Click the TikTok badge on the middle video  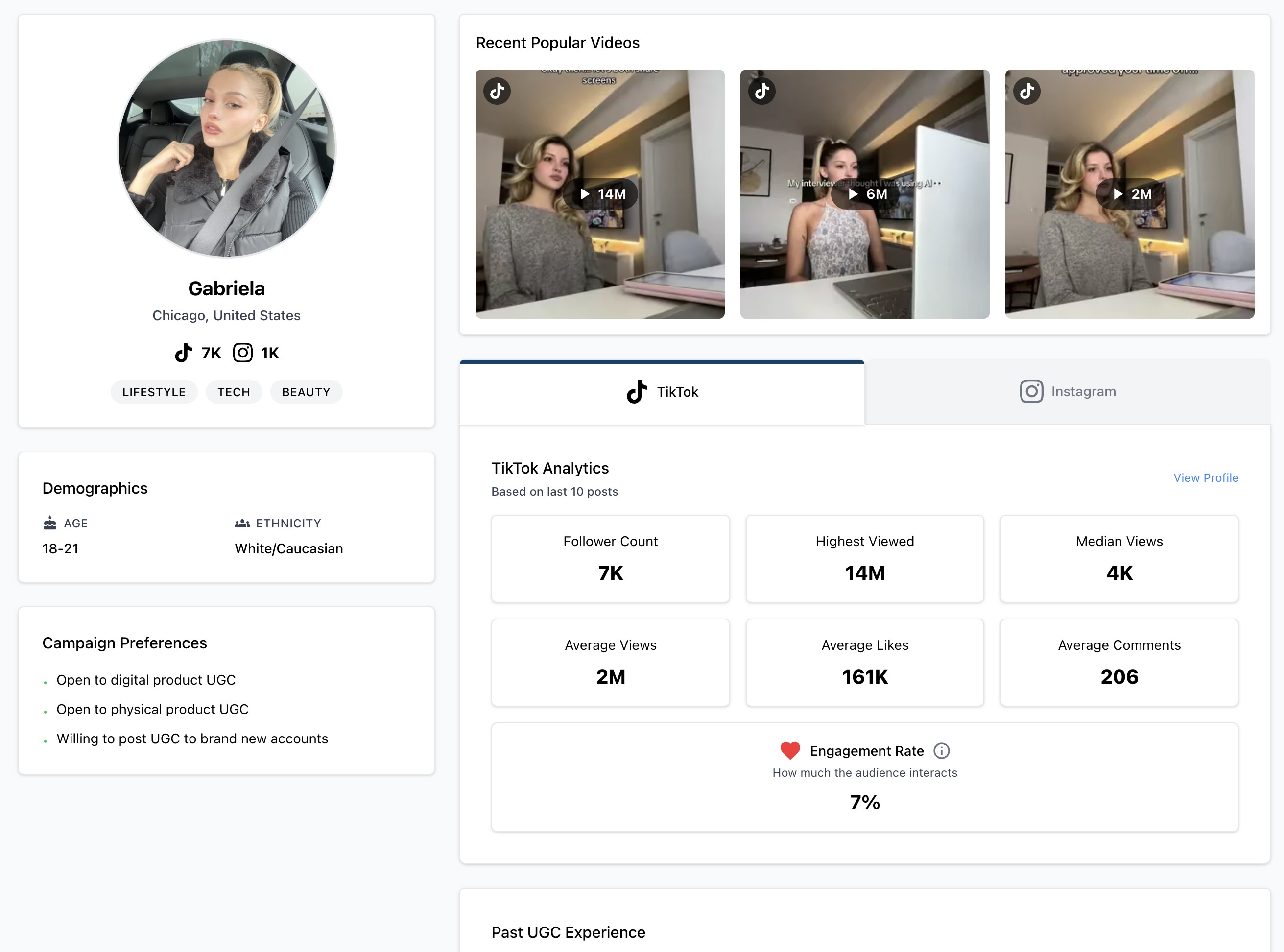click(762, 91)
